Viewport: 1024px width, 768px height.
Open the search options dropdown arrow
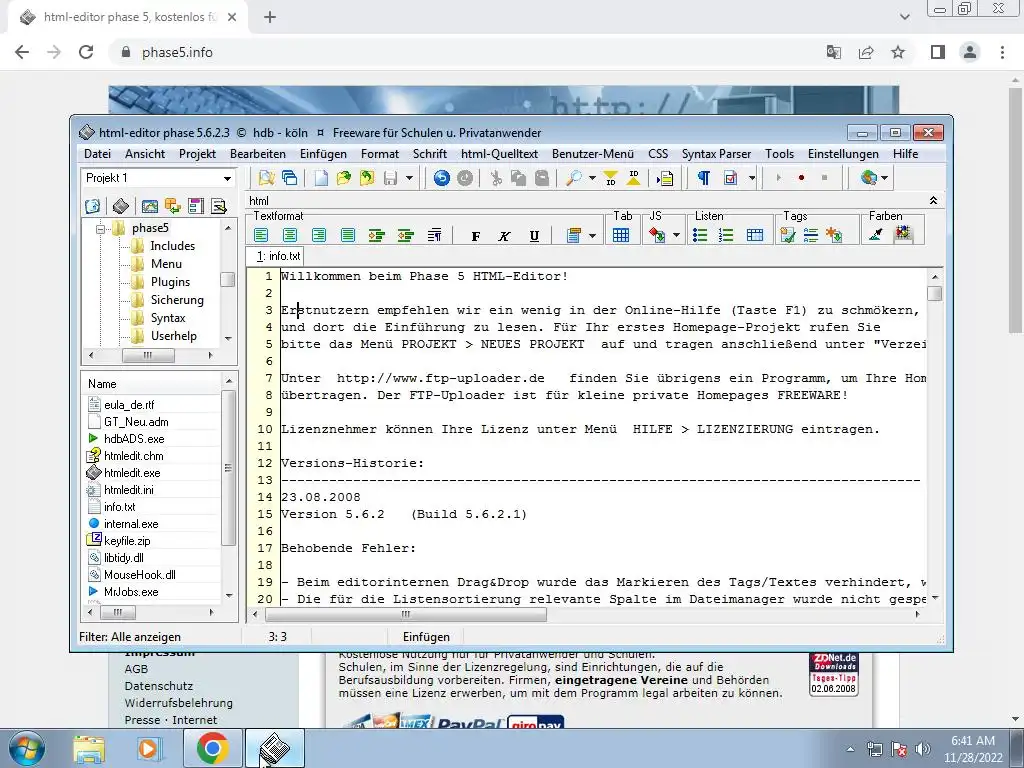[592, 178]
